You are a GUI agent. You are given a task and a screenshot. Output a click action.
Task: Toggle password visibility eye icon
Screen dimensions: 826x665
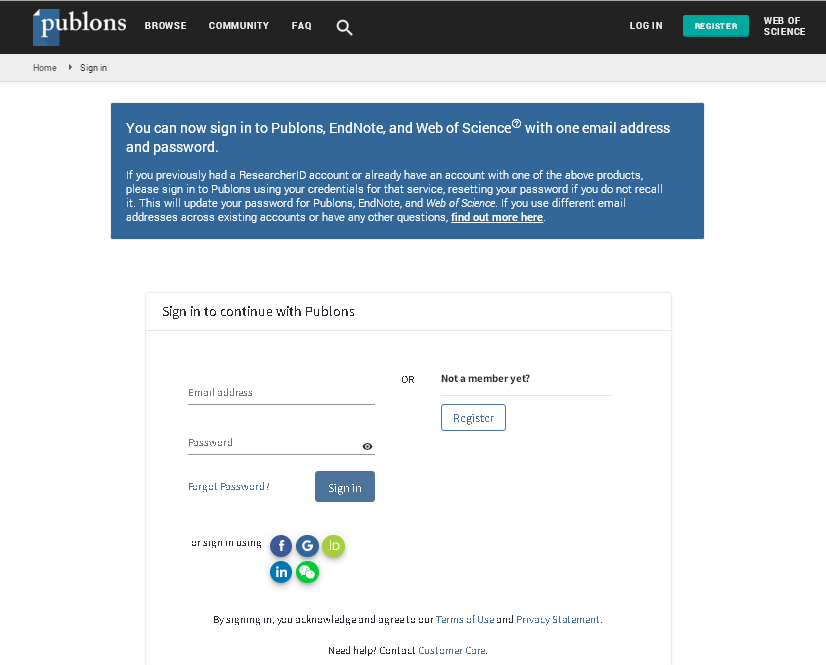(367, 446)
